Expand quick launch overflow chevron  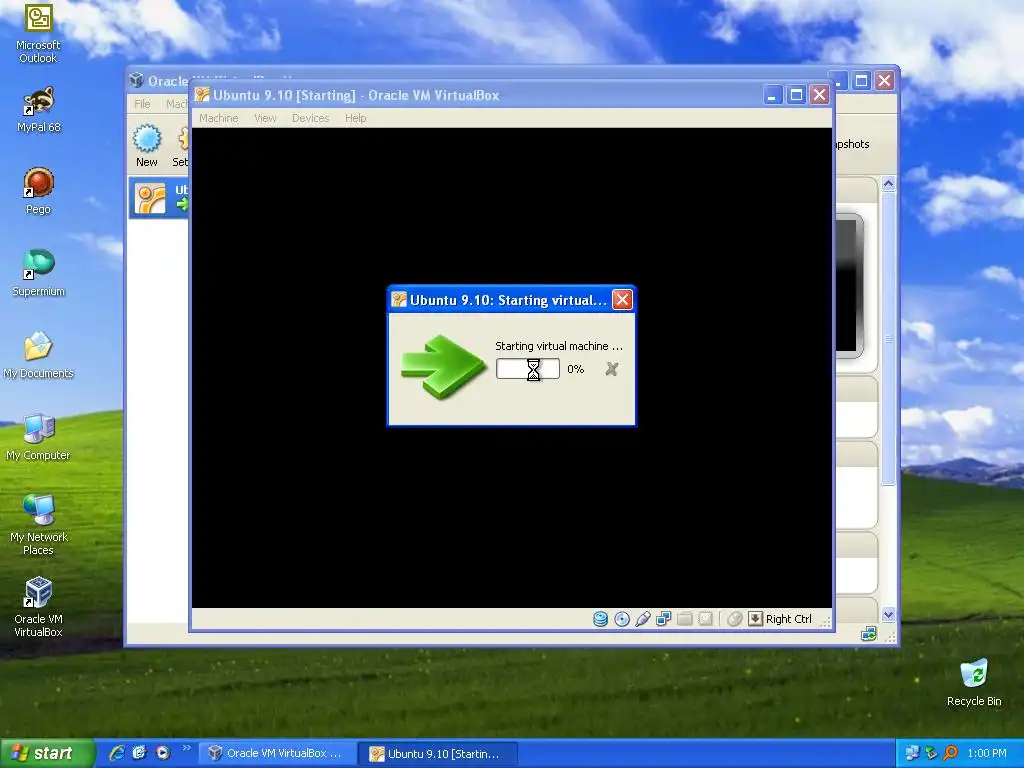[186, 748]
